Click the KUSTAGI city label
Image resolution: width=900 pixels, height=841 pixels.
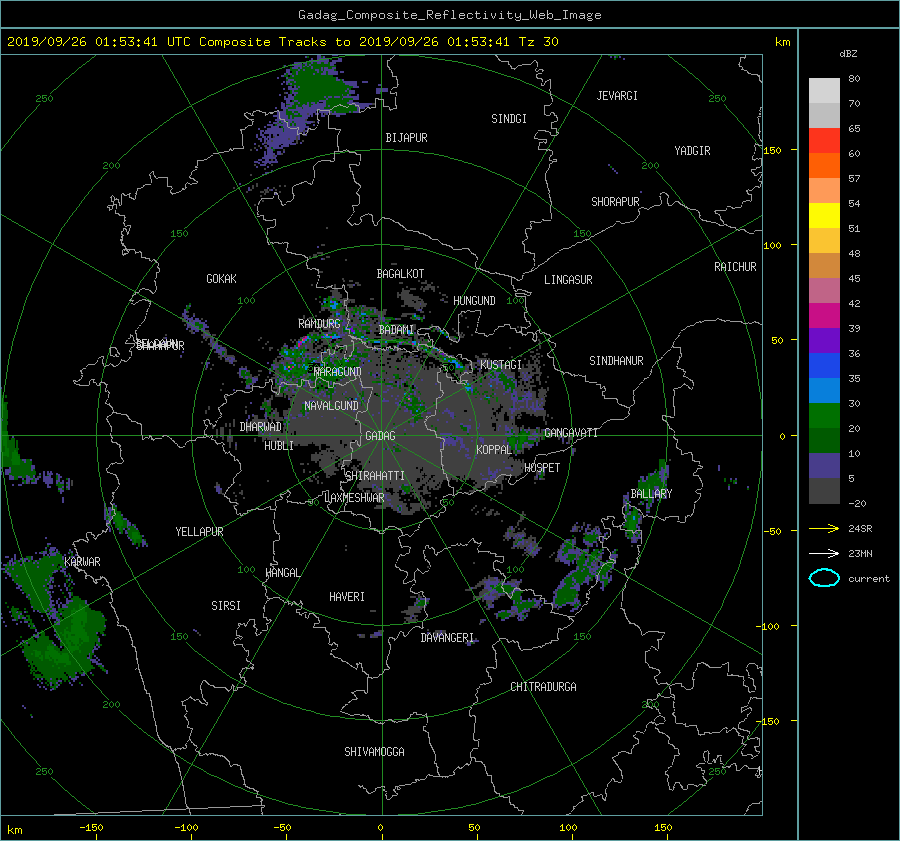(501, 365)
